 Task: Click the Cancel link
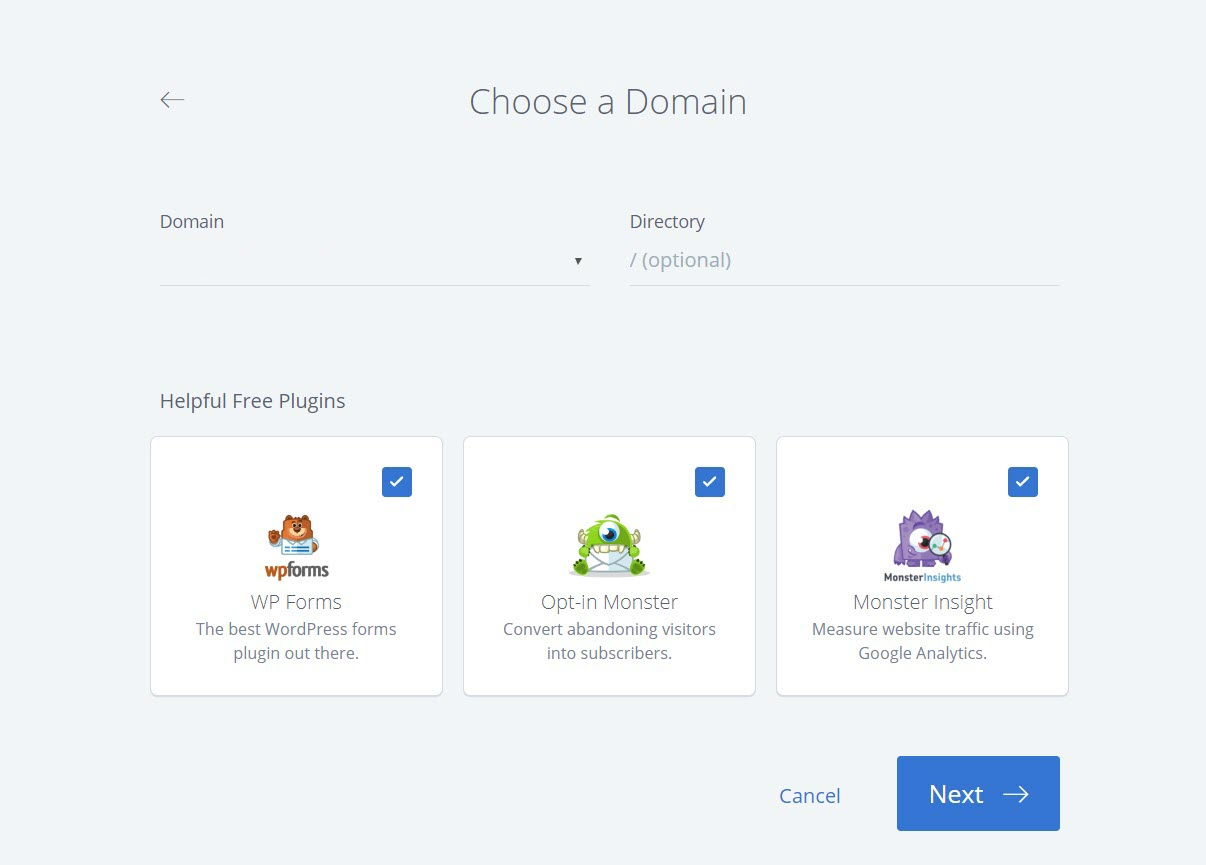(x=810, y=795)
